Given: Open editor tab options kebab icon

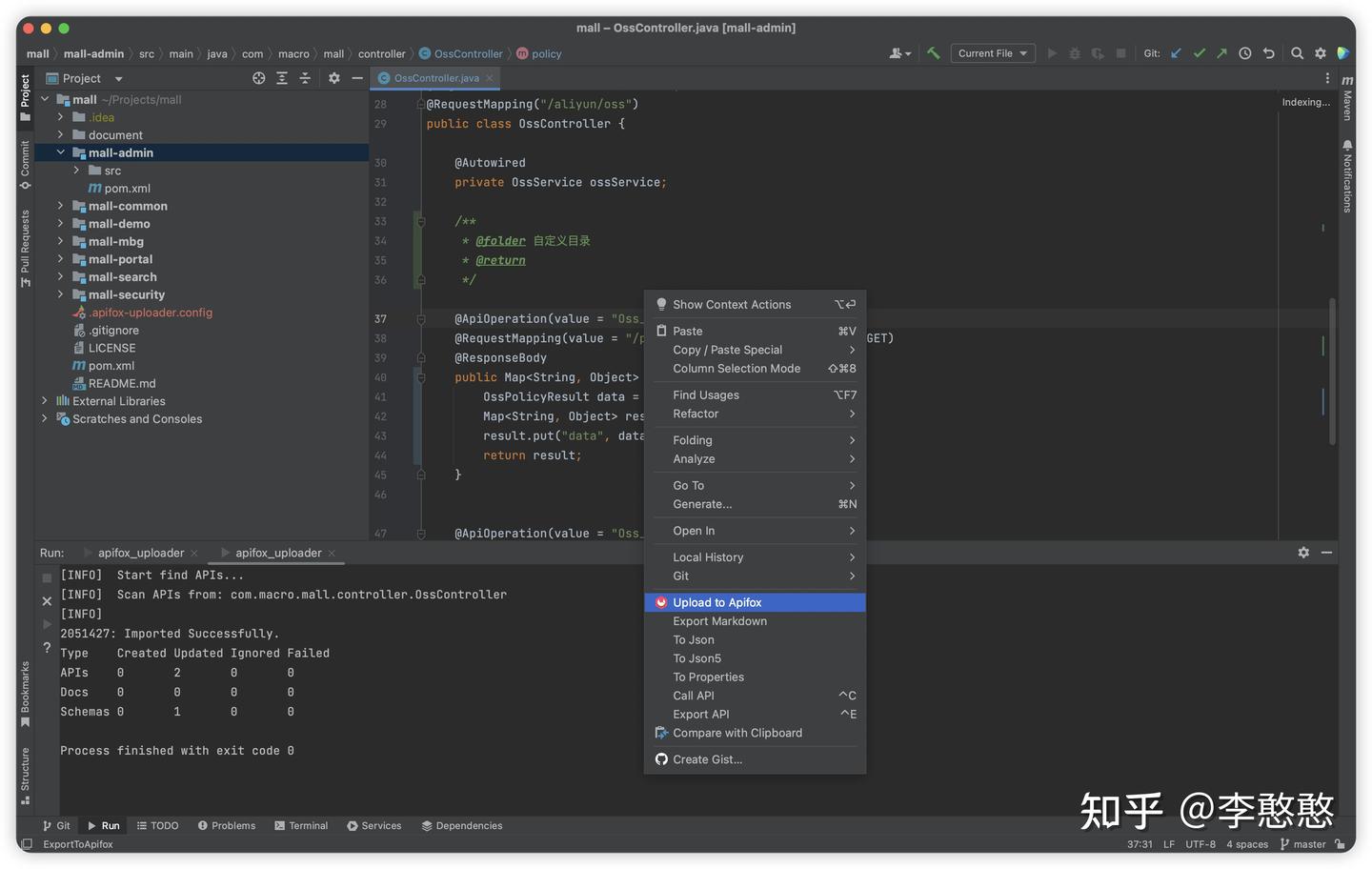Looking at the screenshot, I should [x=1327, y=78].
